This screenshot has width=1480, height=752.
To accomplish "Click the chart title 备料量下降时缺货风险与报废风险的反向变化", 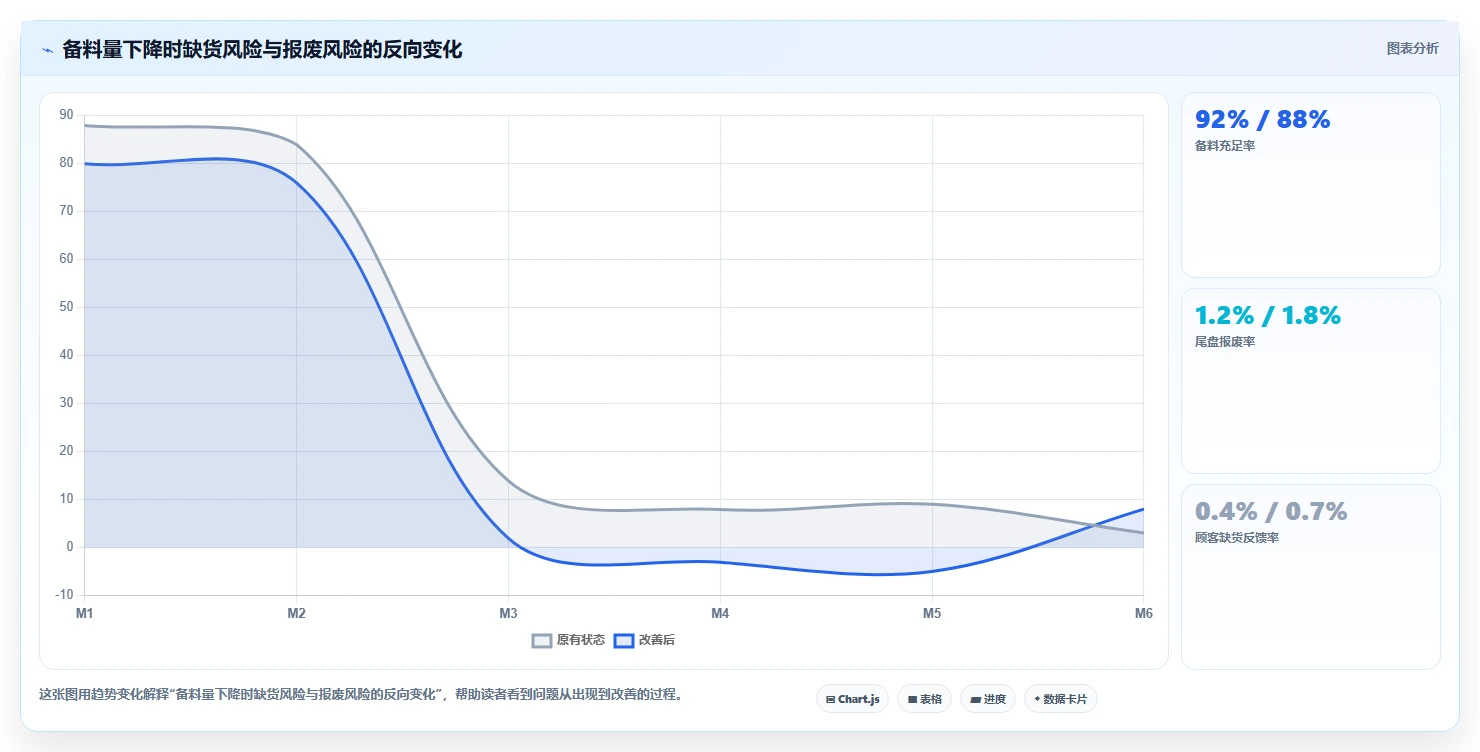I will (262, 50).
